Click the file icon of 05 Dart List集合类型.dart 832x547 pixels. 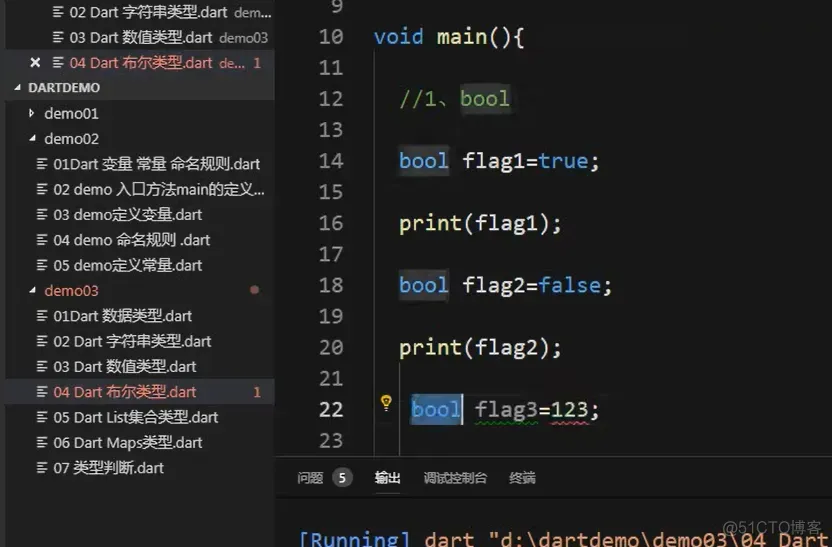42,416
